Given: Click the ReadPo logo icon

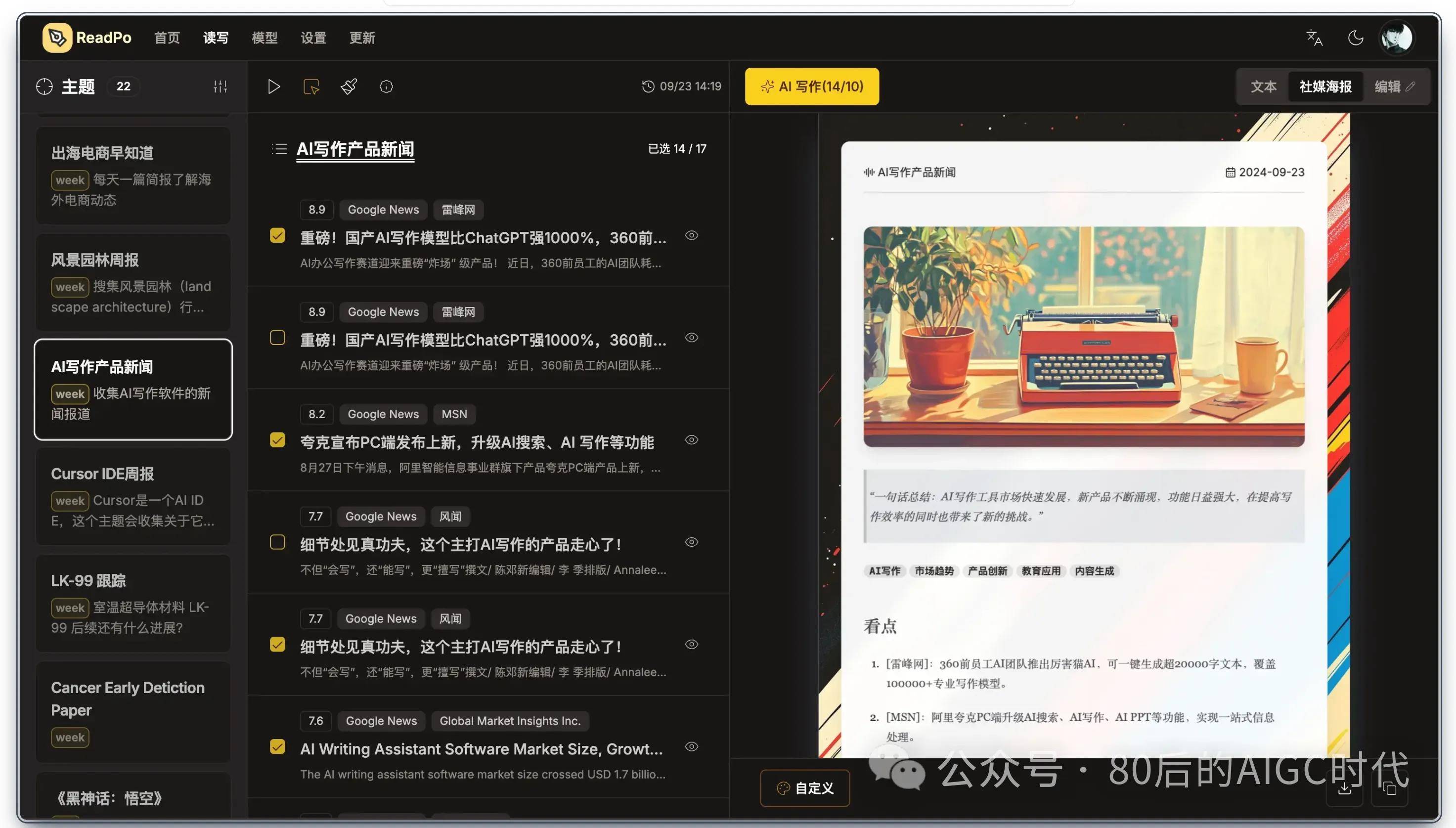Looking at the screenshot, I should (57, 37).
